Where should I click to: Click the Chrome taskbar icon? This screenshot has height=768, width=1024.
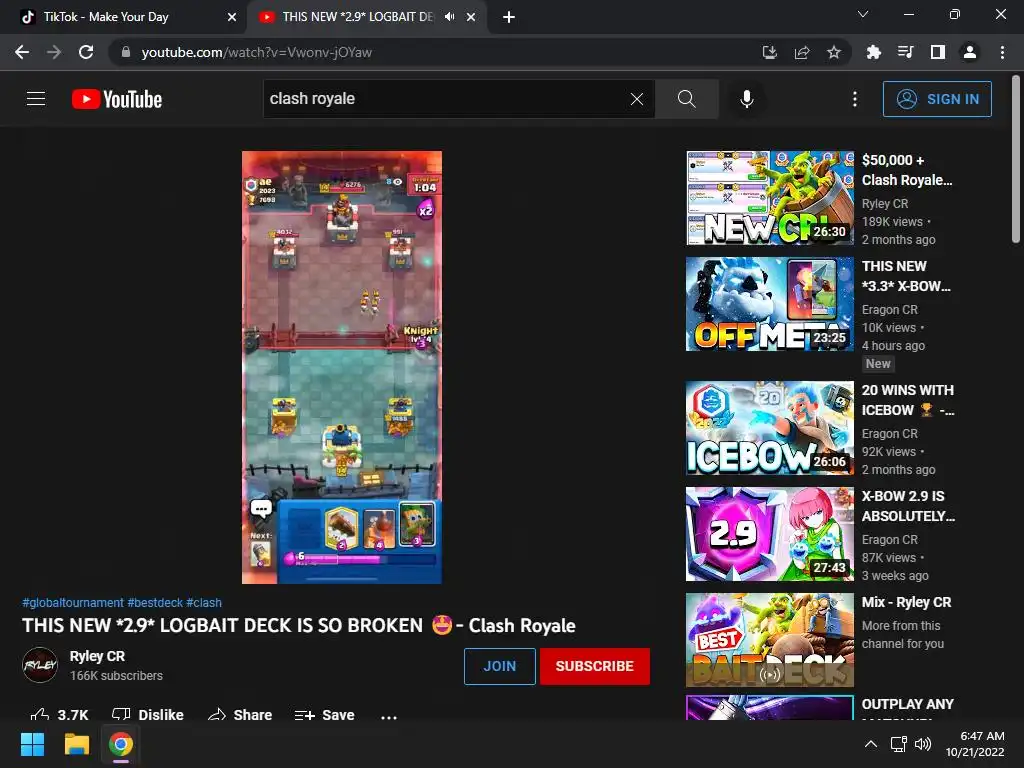point(121,744)
